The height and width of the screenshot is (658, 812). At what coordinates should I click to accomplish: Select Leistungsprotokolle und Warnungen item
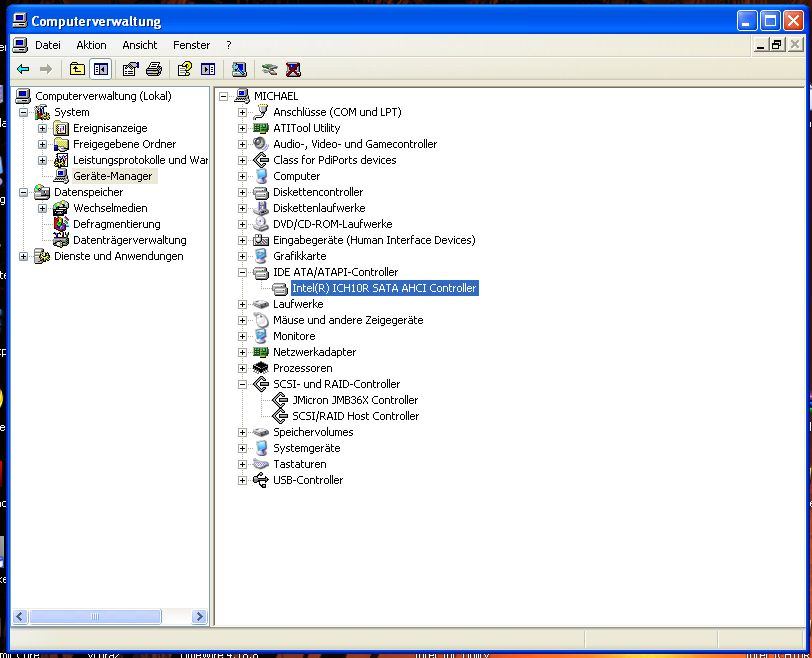(x=140, y=160)
